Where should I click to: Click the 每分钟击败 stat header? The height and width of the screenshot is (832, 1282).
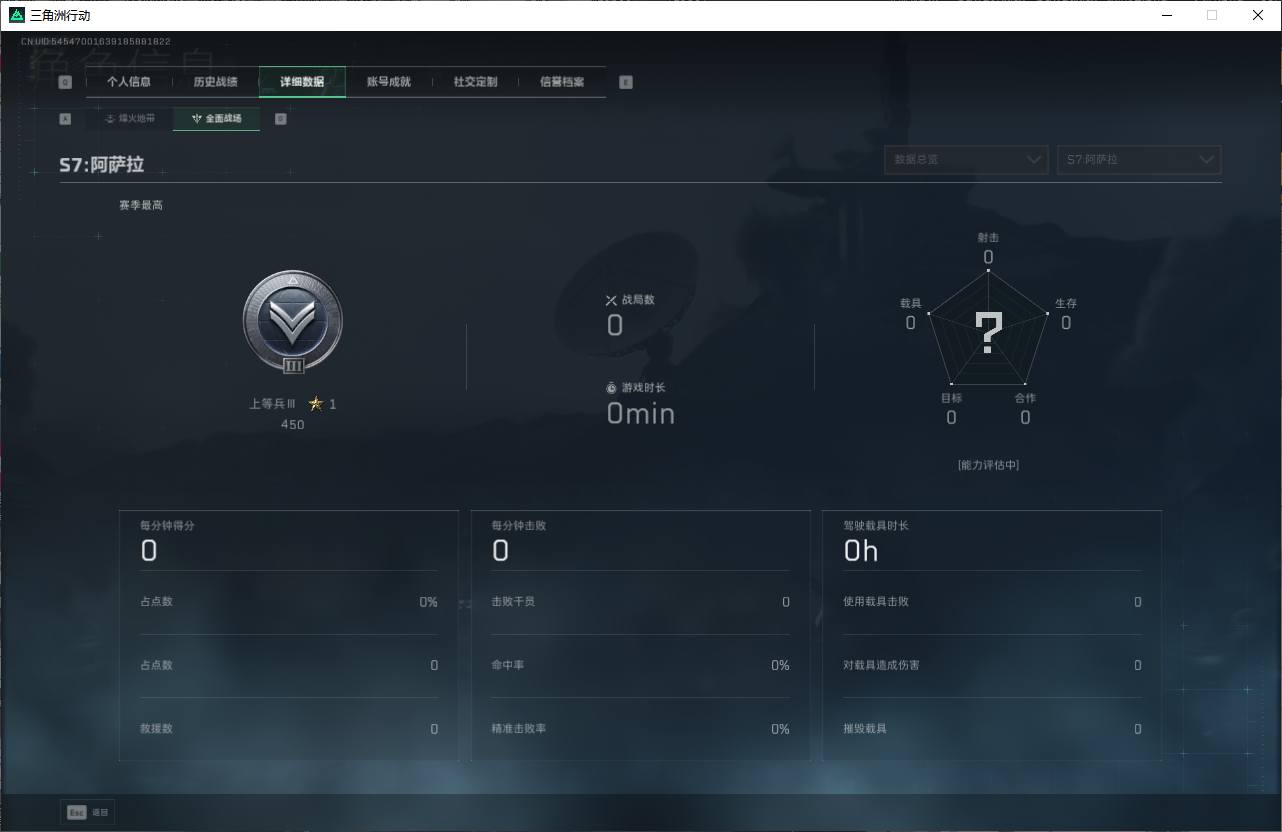pyautogui.click(x=519, y=525)
